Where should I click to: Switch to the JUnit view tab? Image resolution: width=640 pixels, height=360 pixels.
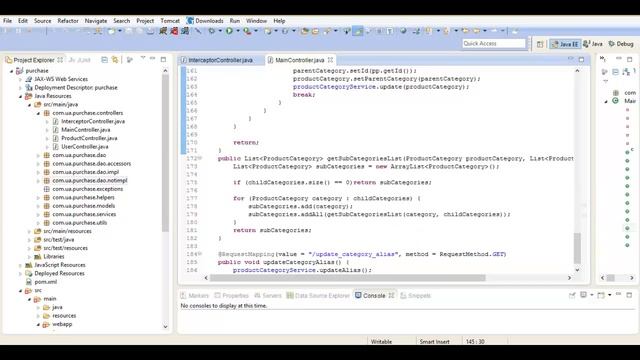click(80, 60)
